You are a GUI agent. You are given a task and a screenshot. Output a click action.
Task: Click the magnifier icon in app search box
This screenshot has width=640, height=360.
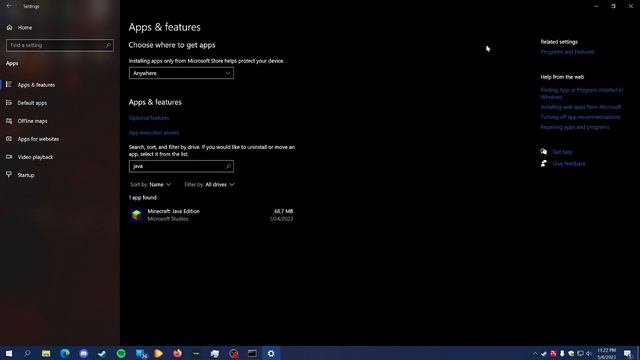pos(229,166)
